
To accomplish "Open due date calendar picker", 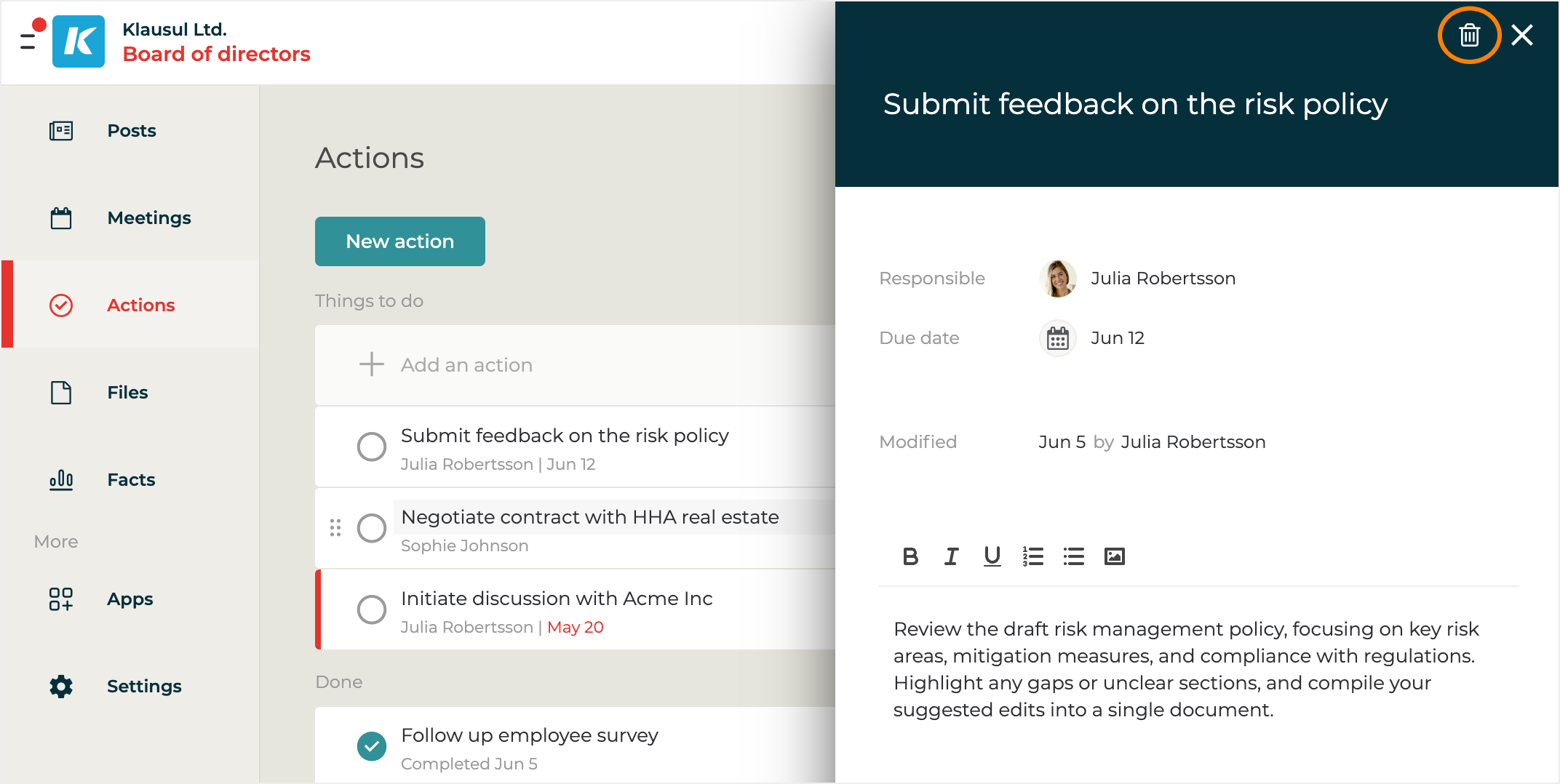I will point(1057,338).
